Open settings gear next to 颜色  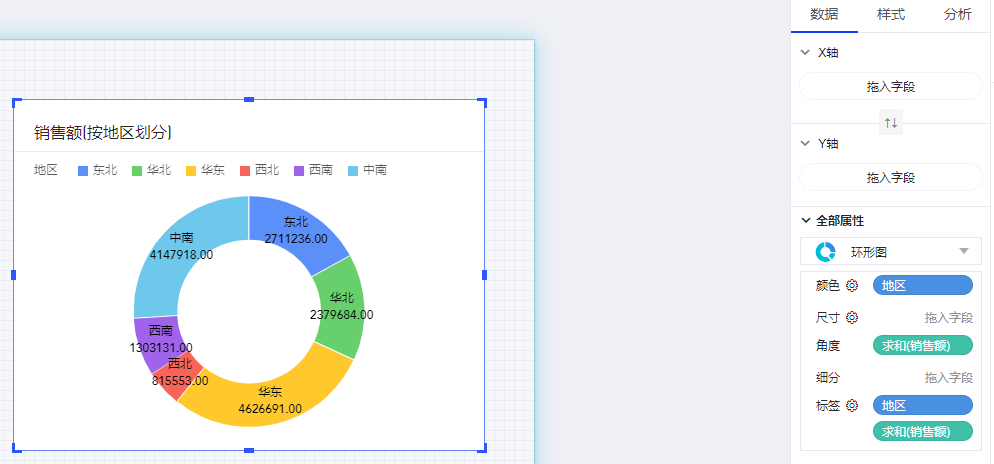852,285
